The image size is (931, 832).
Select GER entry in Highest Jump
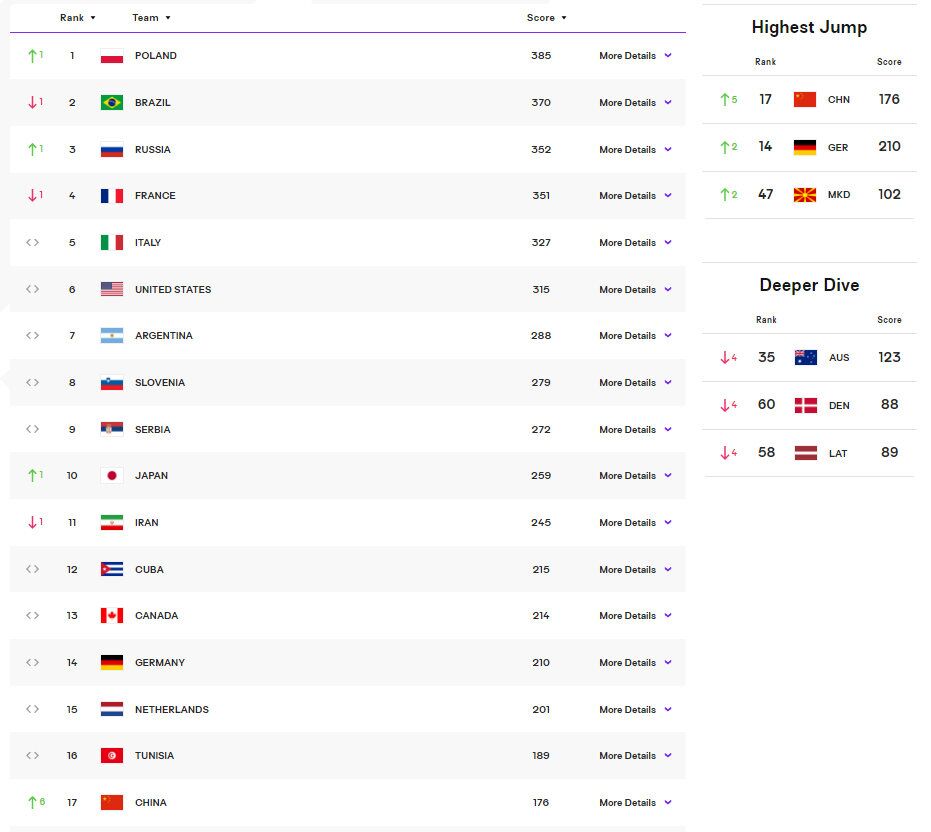837,147
